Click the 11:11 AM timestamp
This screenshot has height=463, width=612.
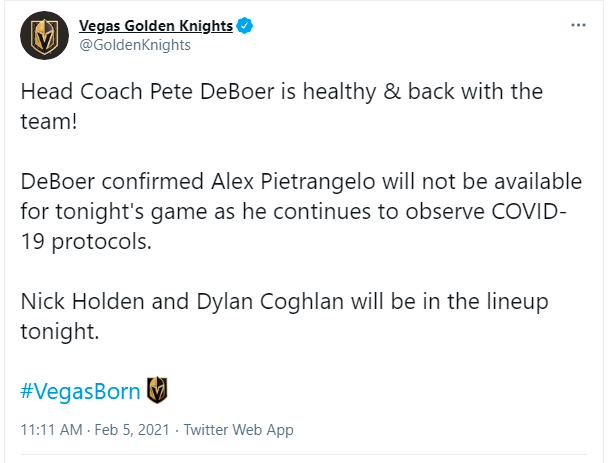52,430
